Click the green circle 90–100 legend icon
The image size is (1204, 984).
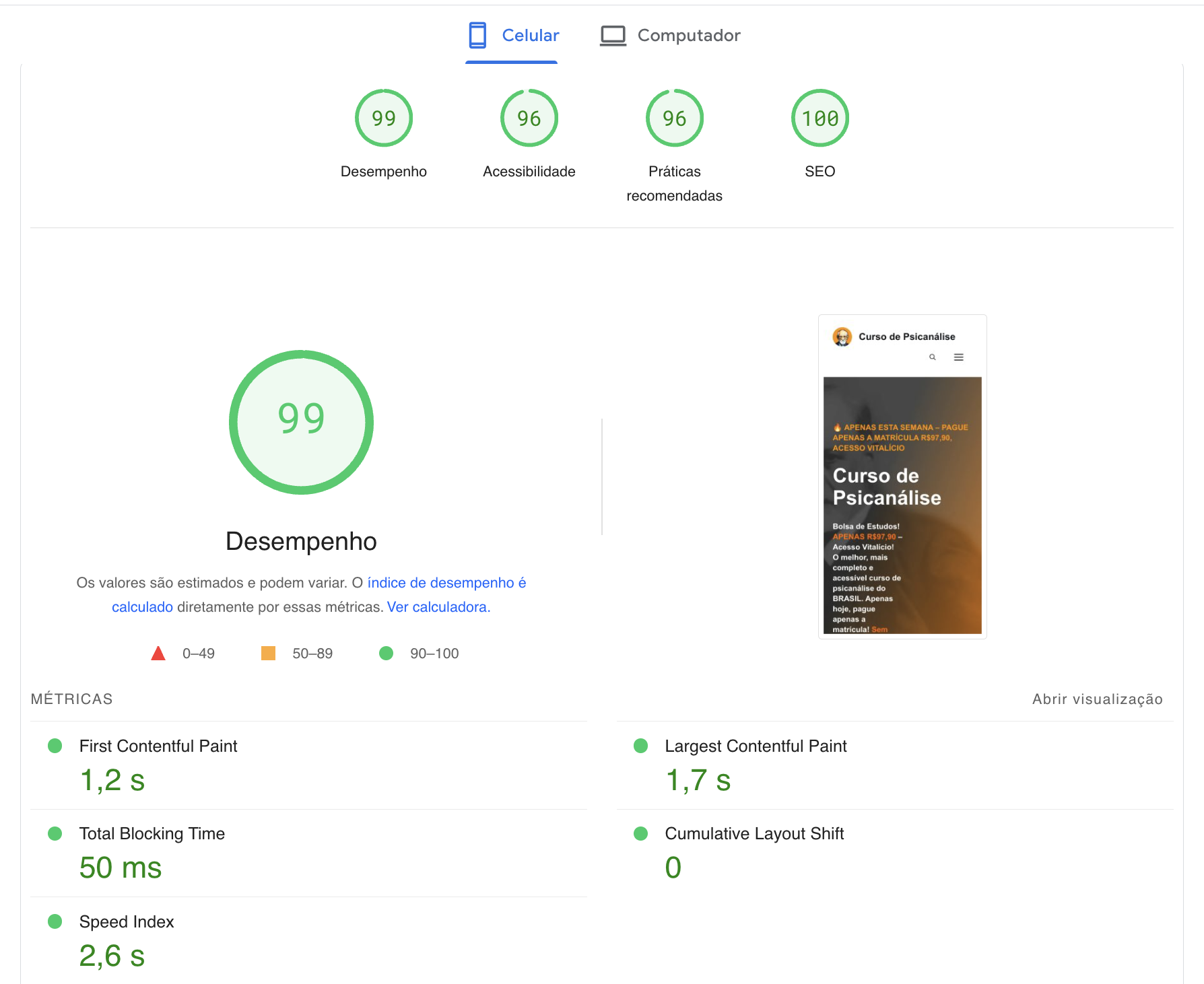(386, 654)
